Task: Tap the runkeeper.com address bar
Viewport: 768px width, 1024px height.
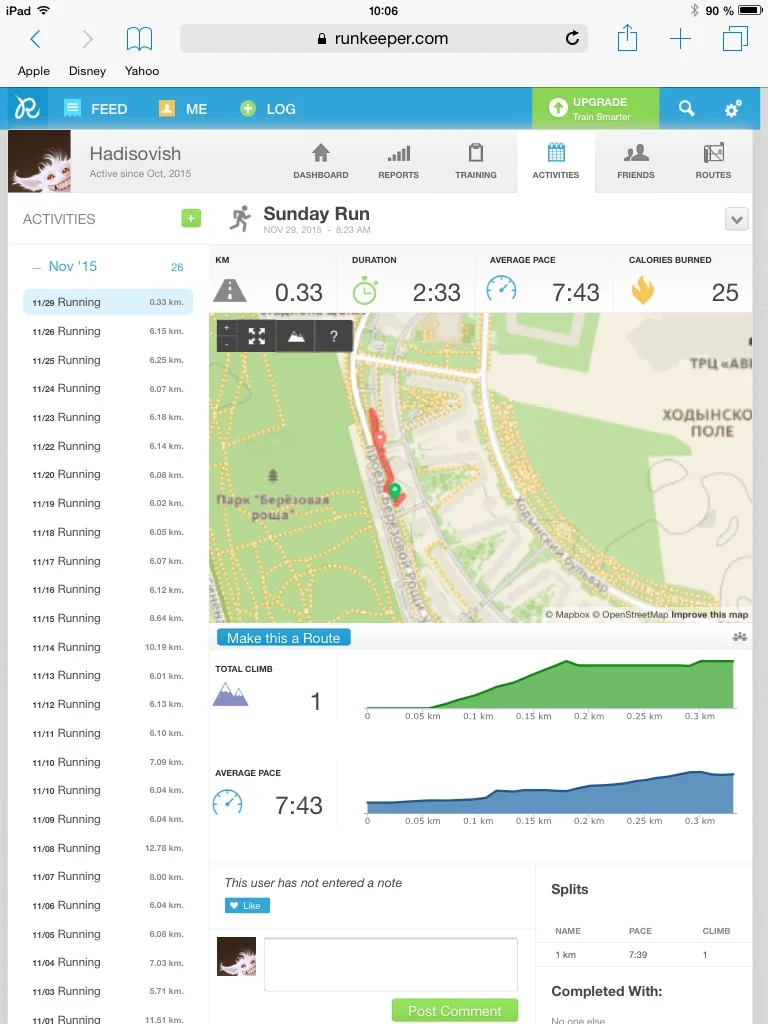Action: click(383, 39)
